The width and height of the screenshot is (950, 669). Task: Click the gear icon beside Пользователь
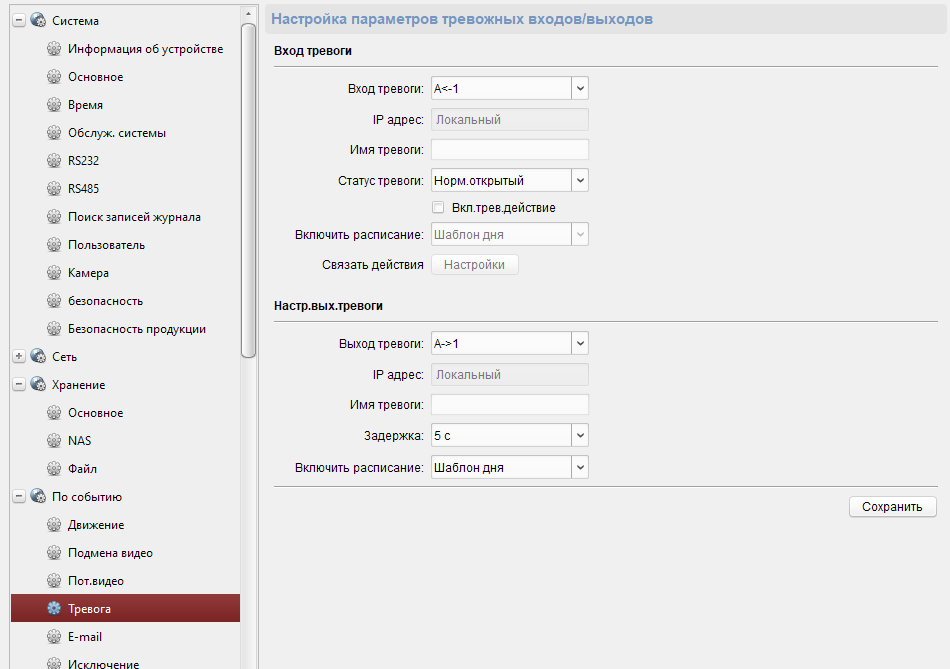click(54, 245)
